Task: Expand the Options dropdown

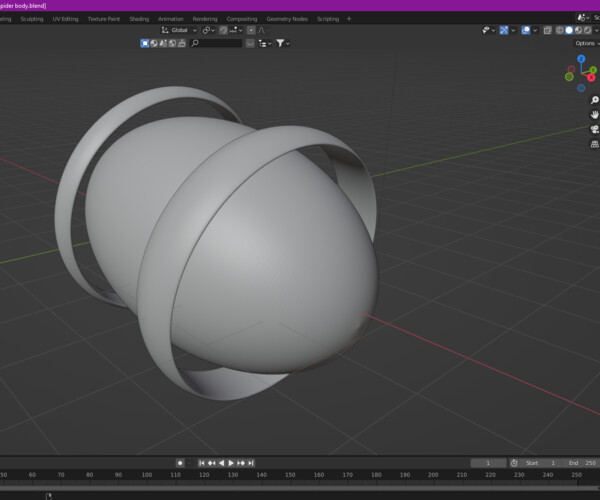Action: 585,43
